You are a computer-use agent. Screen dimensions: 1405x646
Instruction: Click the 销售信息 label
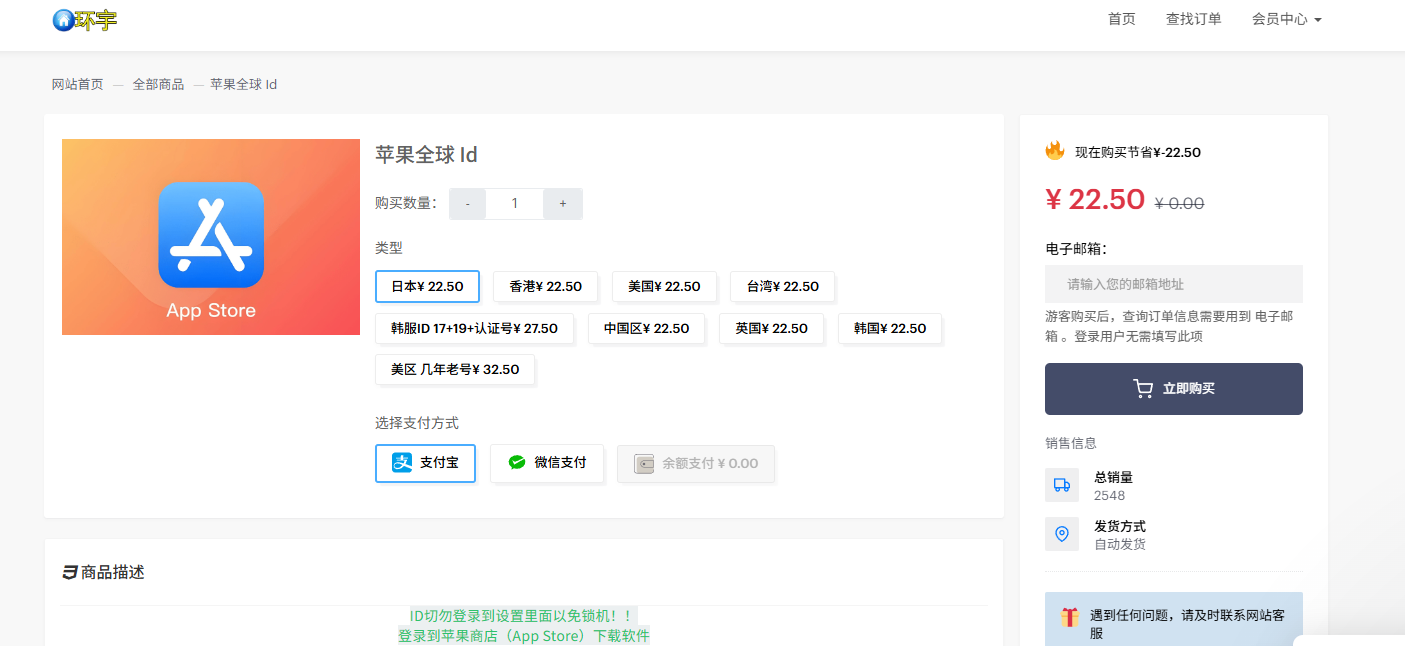pyautogui.click(x=1071, y=443)
